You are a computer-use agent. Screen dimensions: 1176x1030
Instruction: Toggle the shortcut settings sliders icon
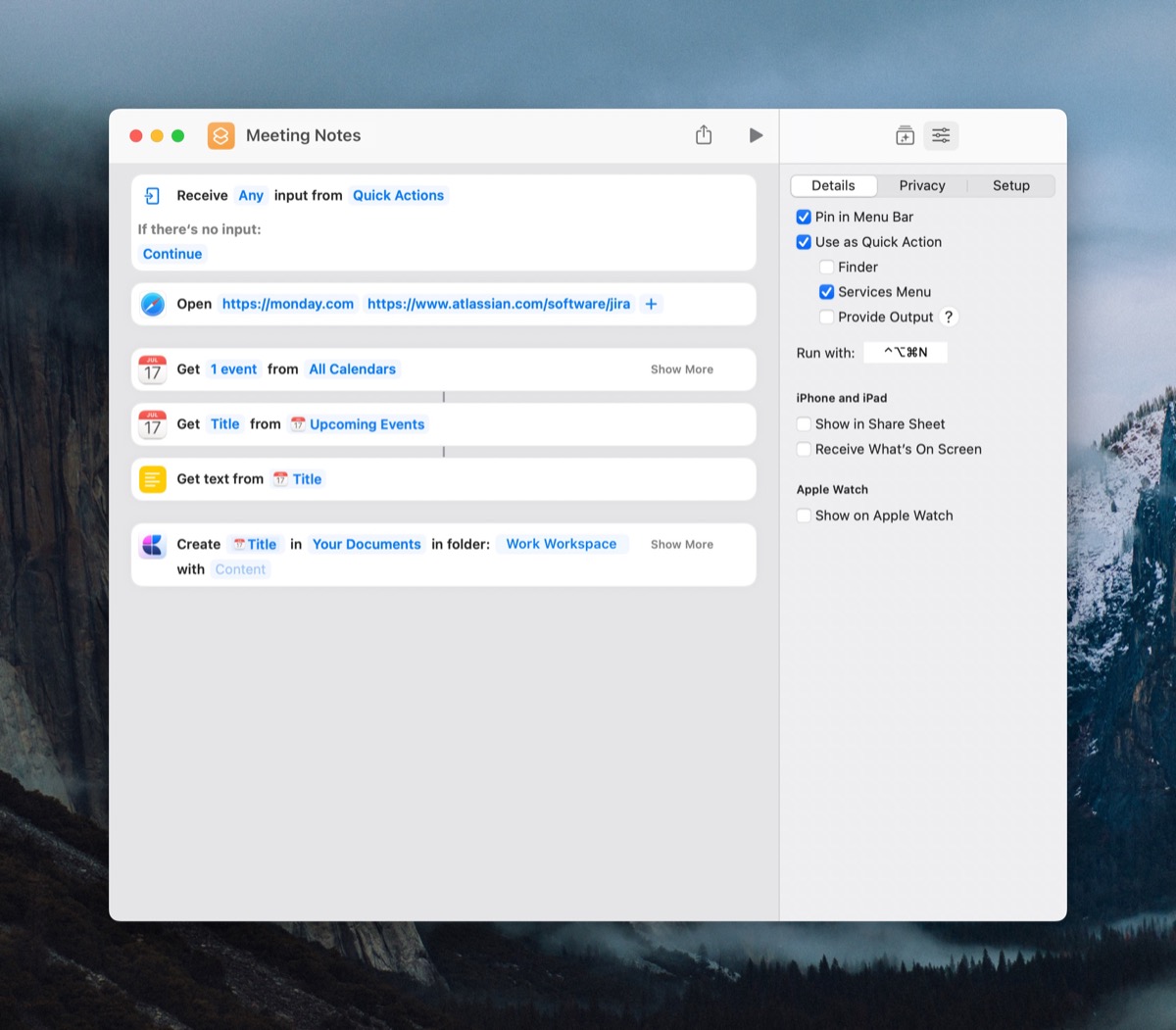tap(941, 135)
